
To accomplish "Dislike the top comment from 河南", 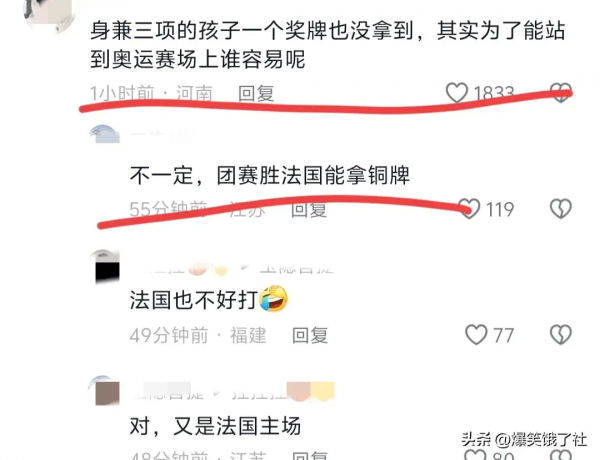I will (561, 93).
